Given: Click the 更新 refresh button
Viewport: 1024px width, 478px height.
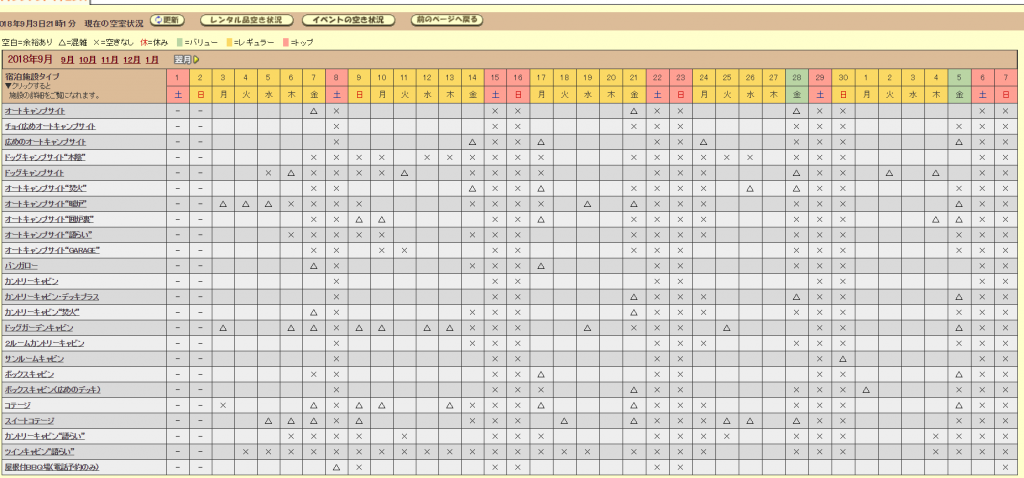Looking at the screenshot, I should click(168, 20).
